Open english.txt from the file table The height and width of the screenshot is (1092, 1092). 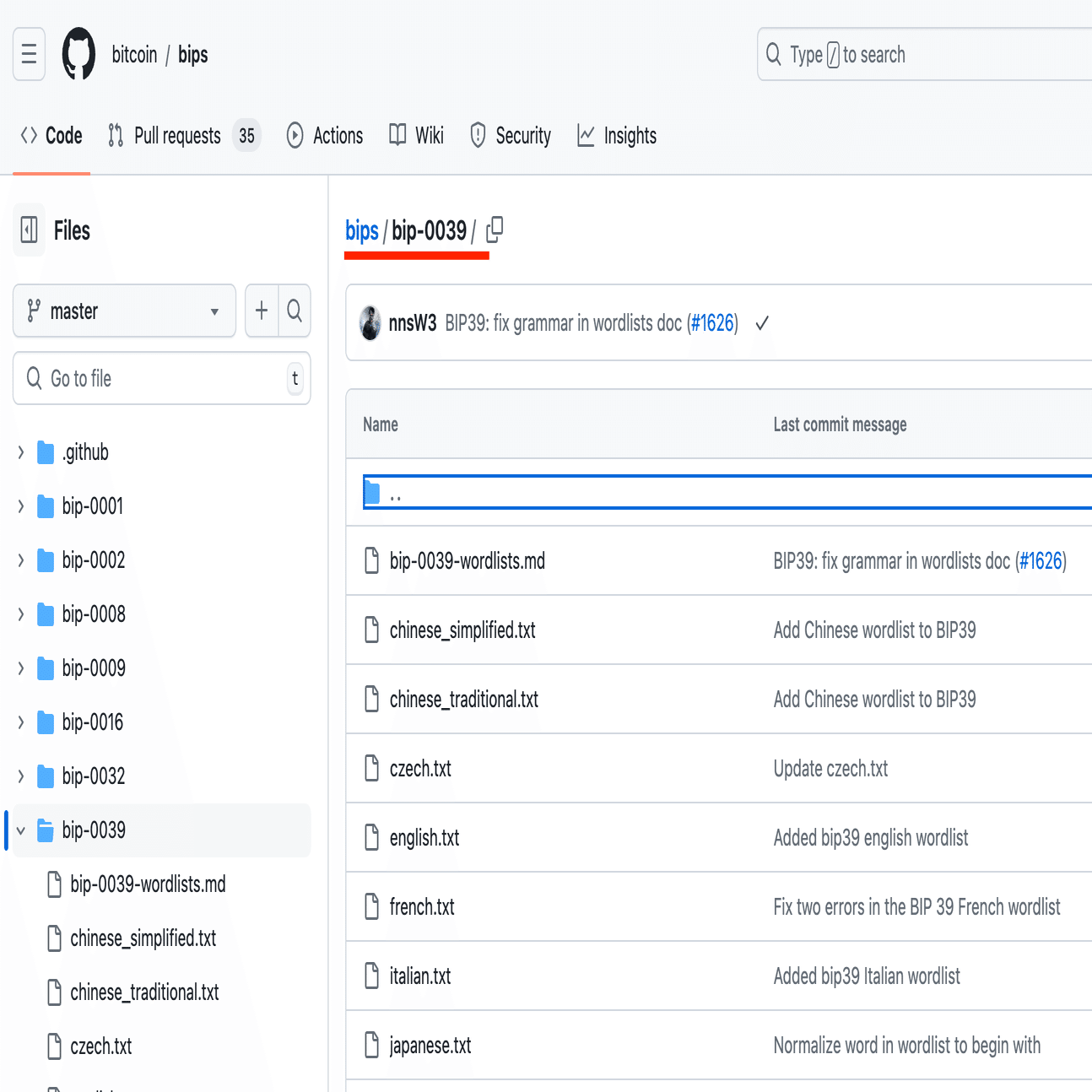[x=424, y=838]
